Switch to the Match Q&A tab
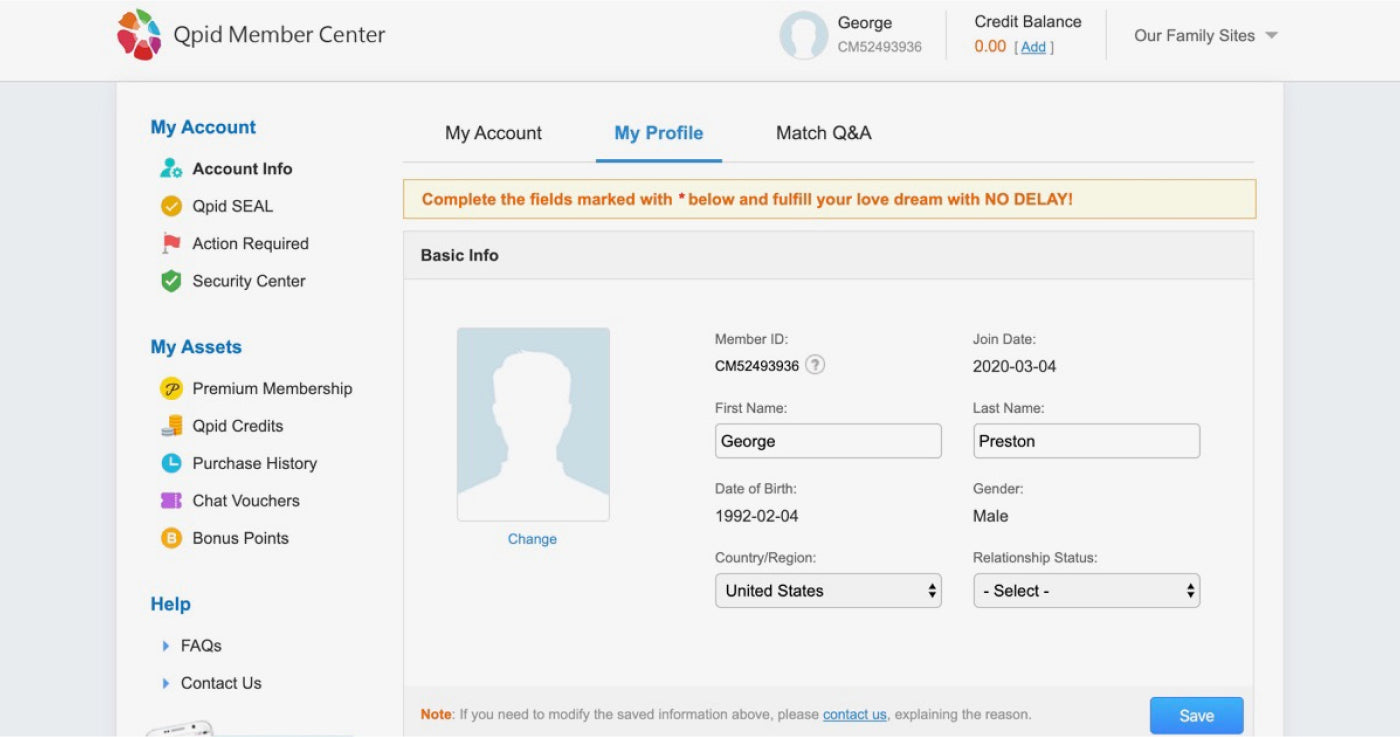 (823, 133)
